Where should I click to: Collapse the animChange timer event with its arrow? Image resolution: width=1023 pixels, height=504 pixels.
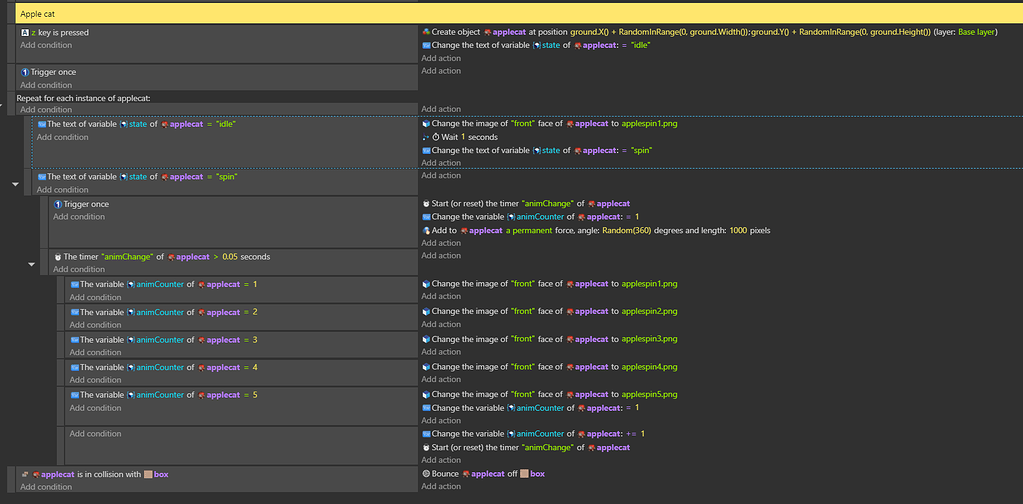pos(32,264)
